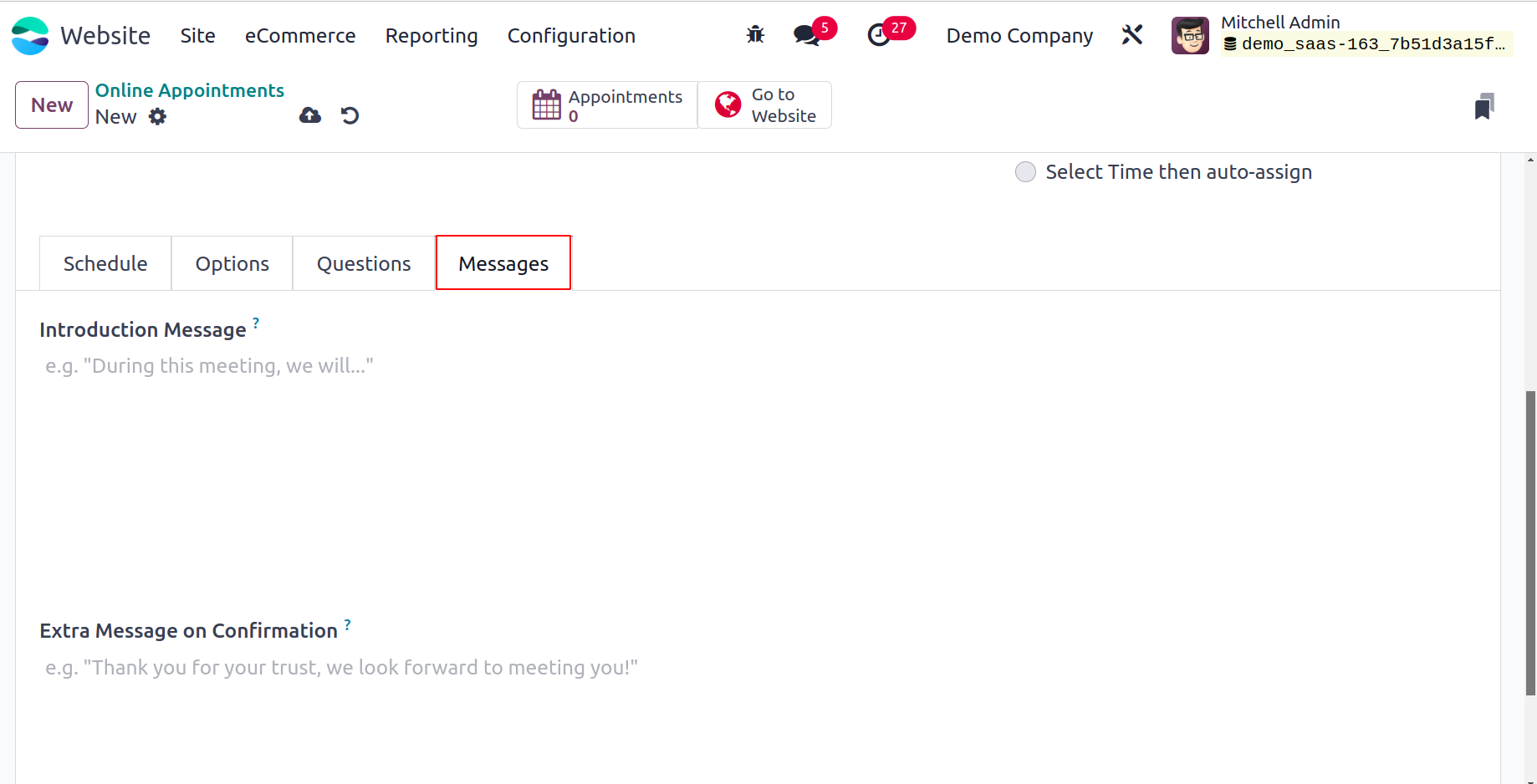
Task: Open the Reporting menu
Action: coord(431,36)
